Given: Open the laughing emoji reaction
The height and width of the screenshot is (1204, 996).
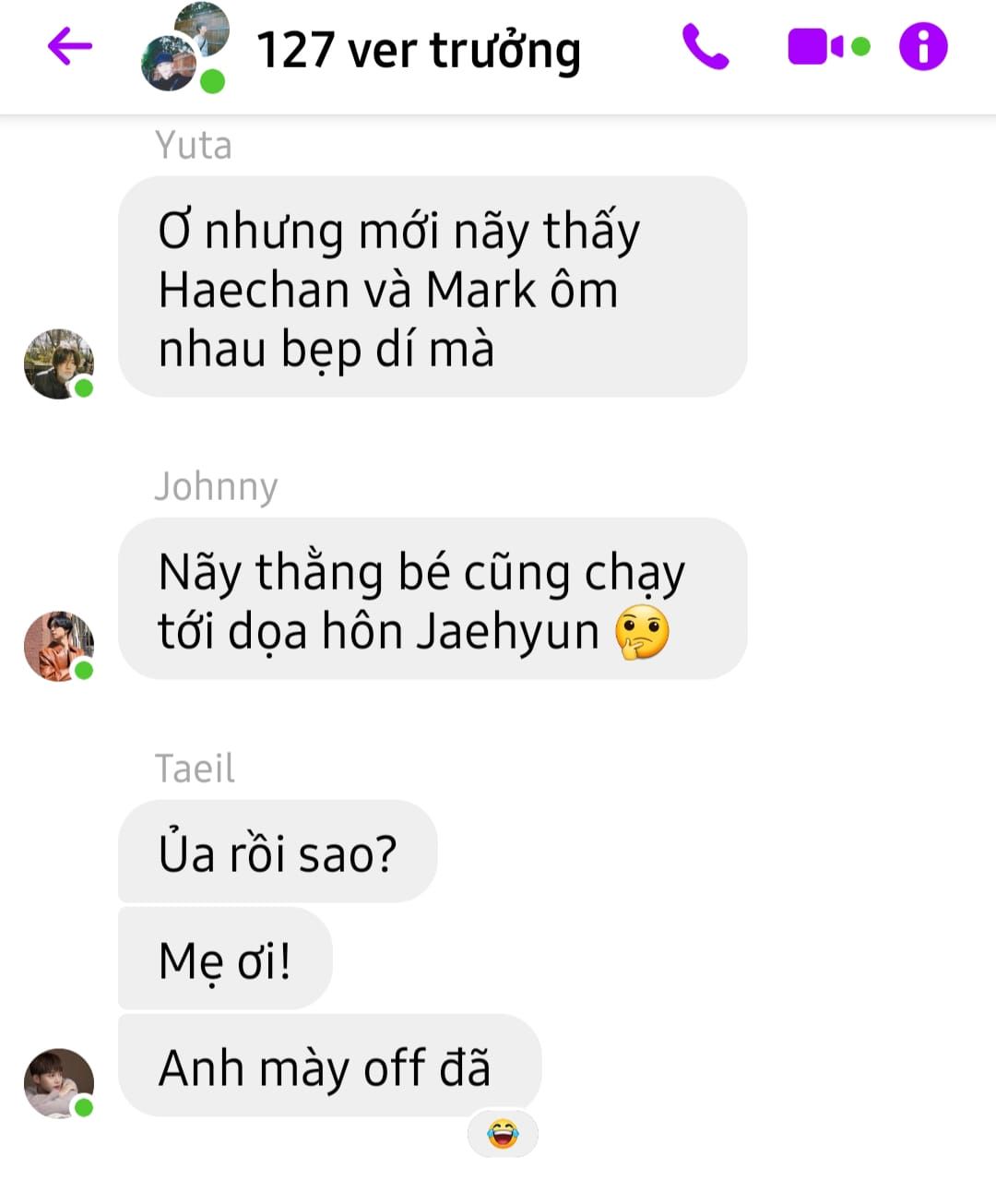Looking at the screenshot, I should 503,1133.
